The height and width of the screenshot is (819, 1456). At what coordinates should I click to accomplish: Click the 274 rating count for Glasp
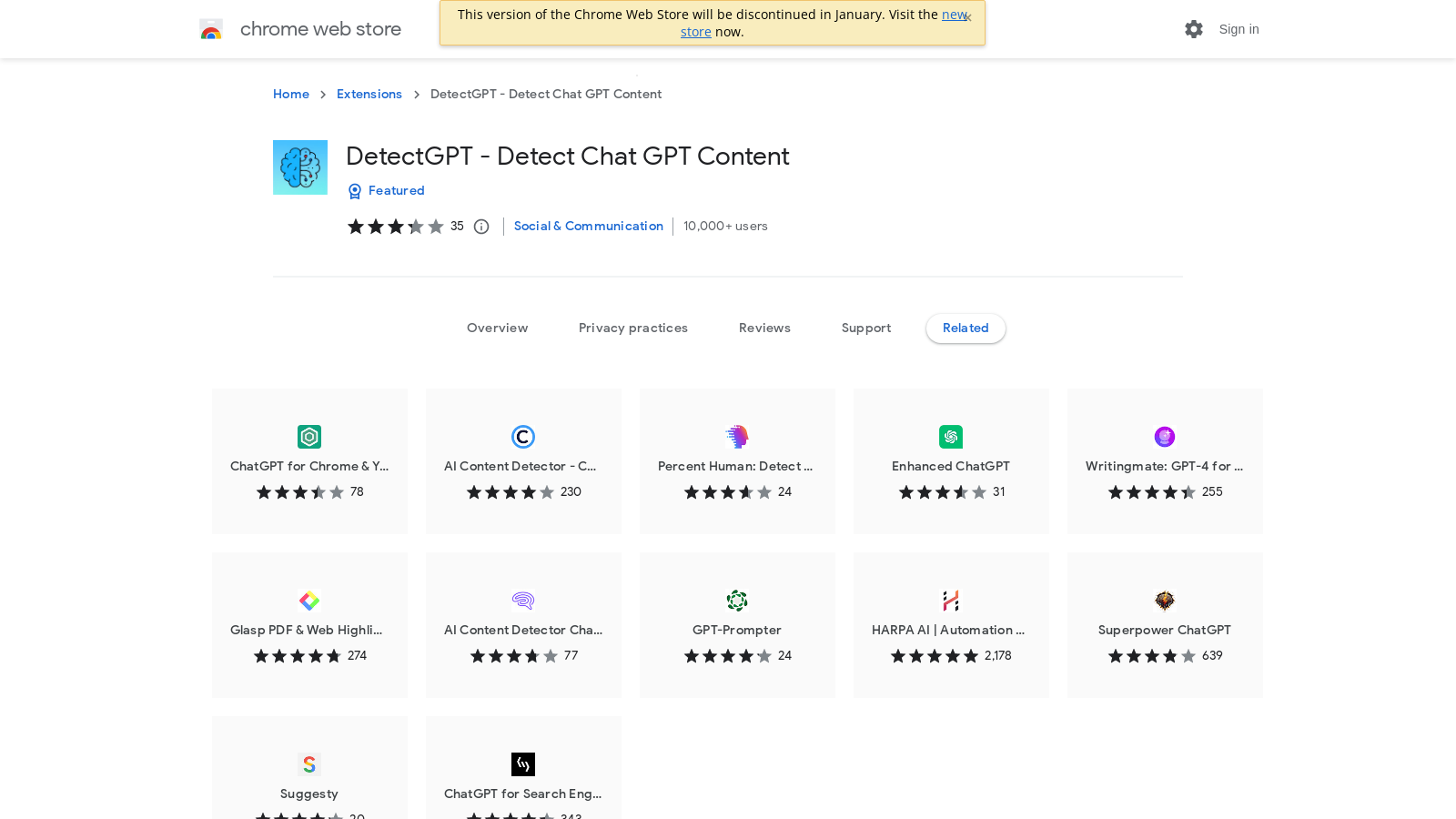357,656
